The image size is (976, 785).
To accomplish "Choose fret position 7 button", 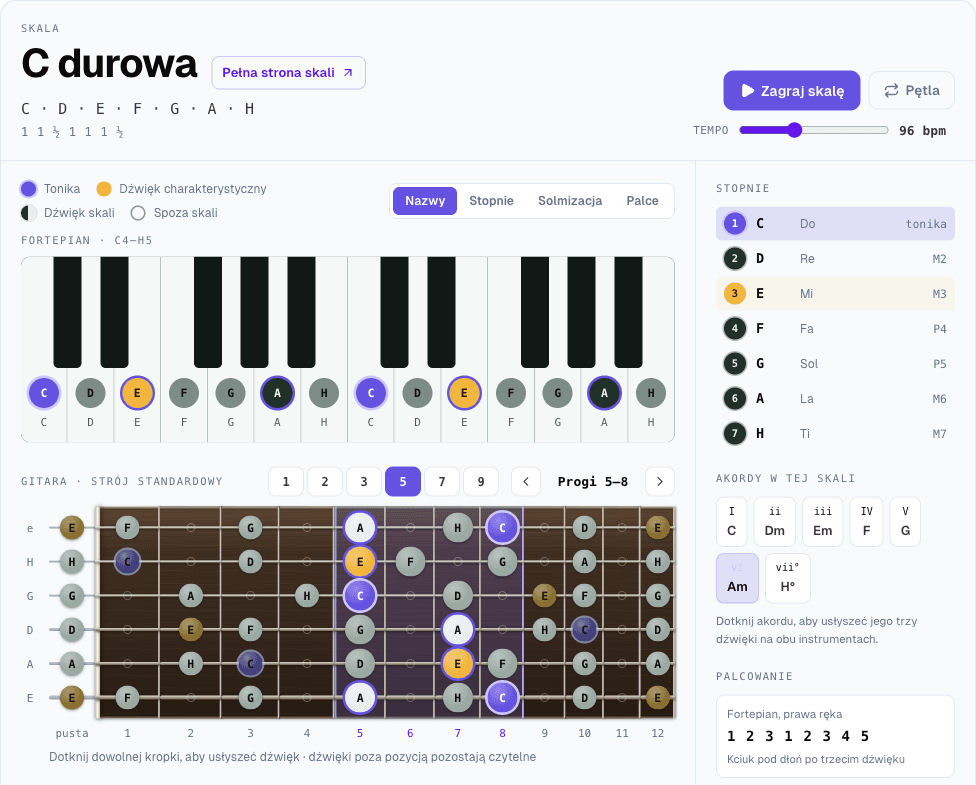I will 442,481.
